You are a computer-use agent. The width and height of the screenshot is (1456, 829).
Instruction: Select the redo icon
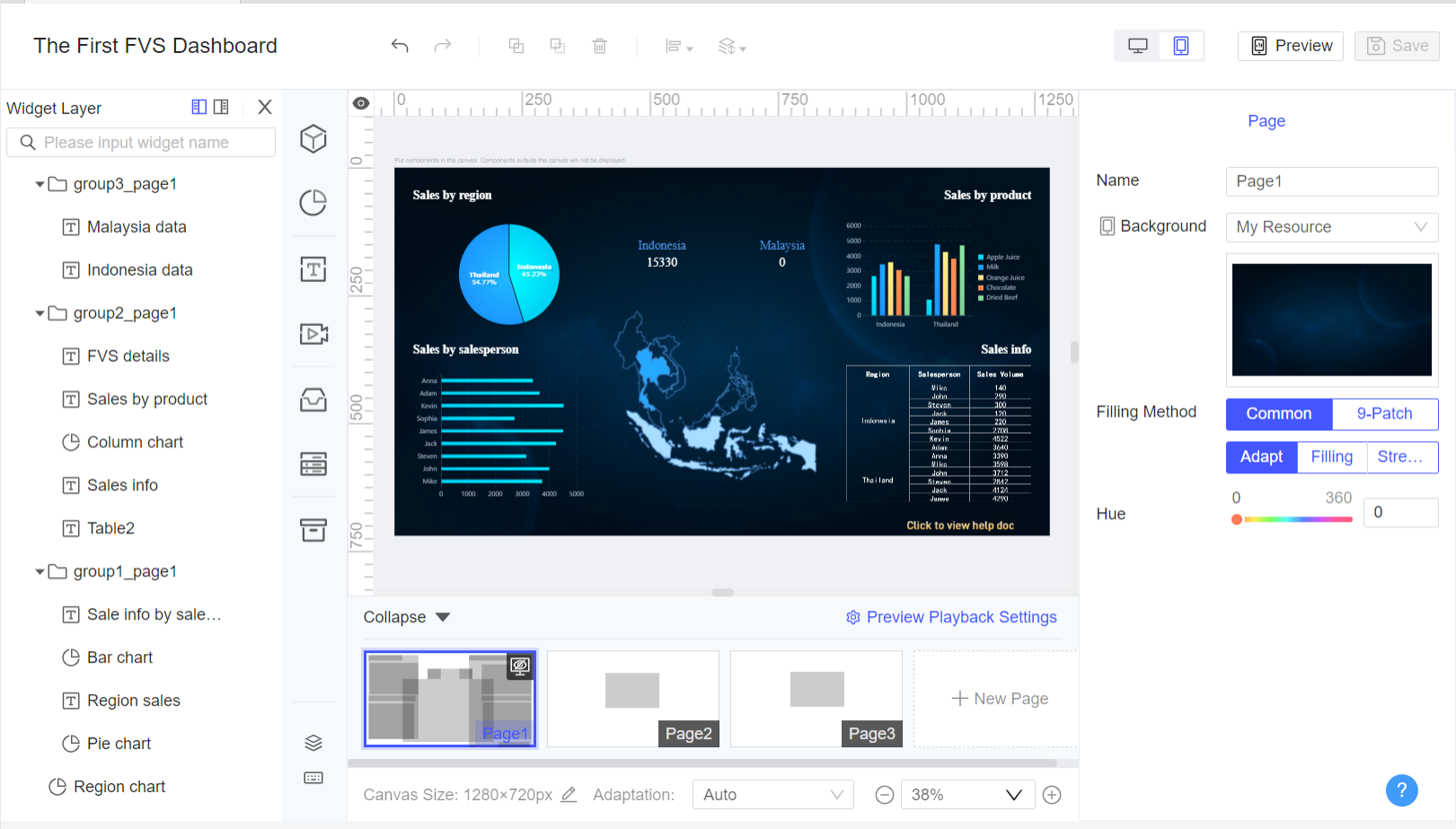442,45
